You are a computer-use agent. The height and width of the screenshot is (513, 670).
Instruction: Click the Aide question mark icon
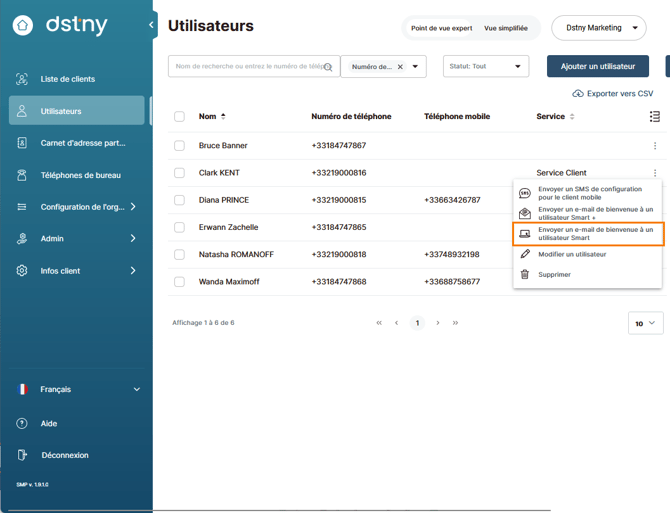click(22, 423)
